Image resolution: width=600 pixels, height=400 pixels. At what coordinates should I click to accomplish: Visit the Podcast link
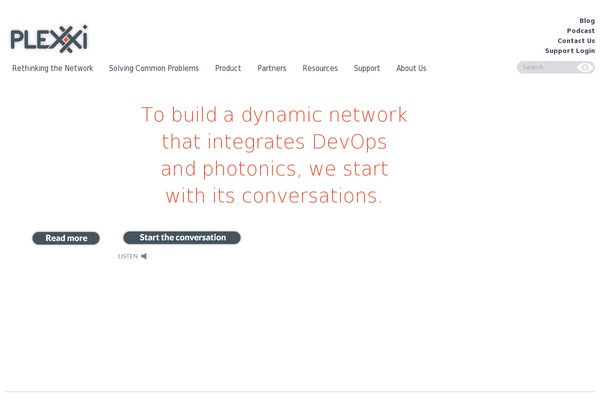[580, 30]
